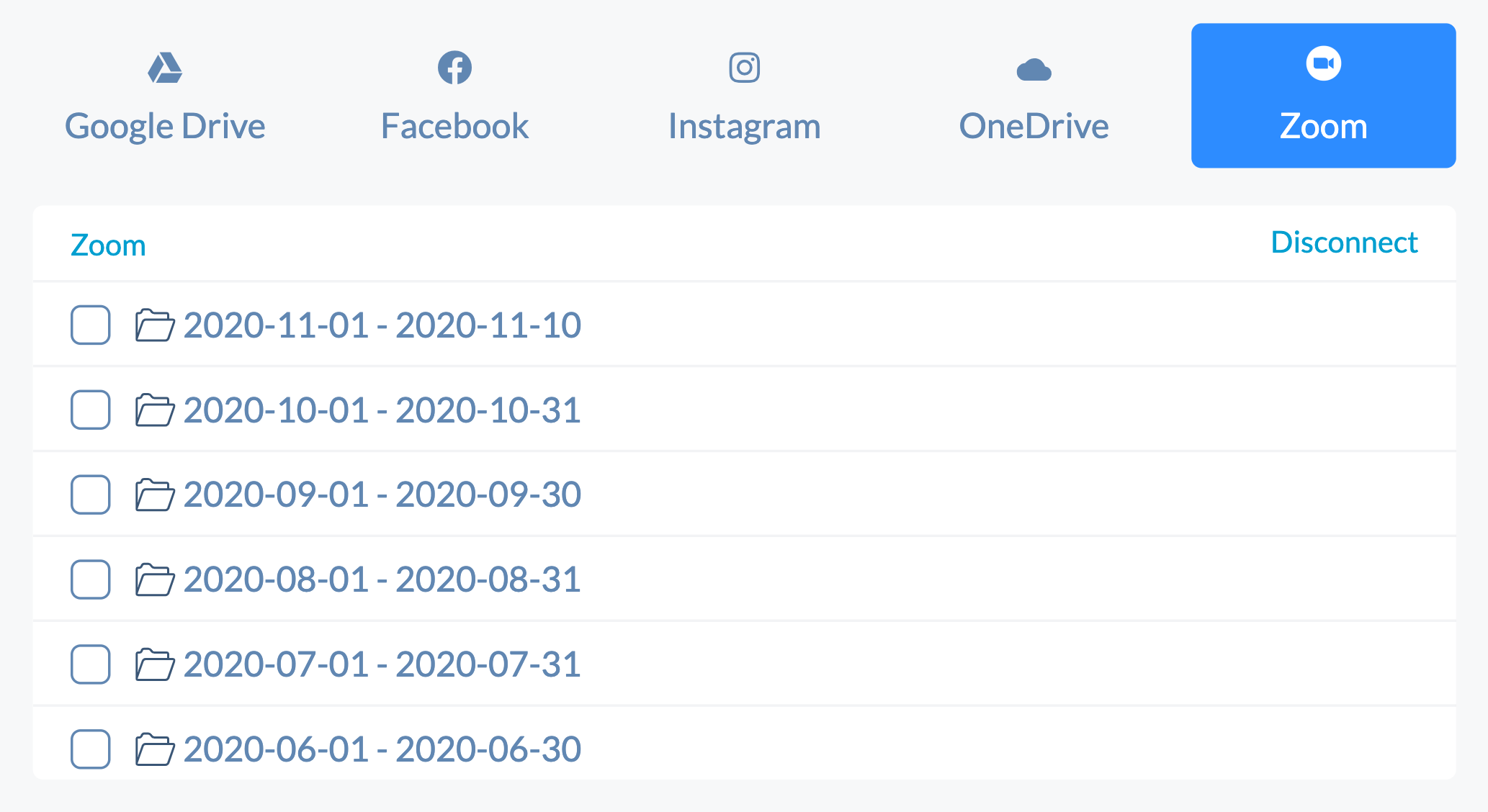Click the Zoom video camera icon
The width and height of the screenshot is (1488, 812).
pyautogui.click(x=1323, y=63)
